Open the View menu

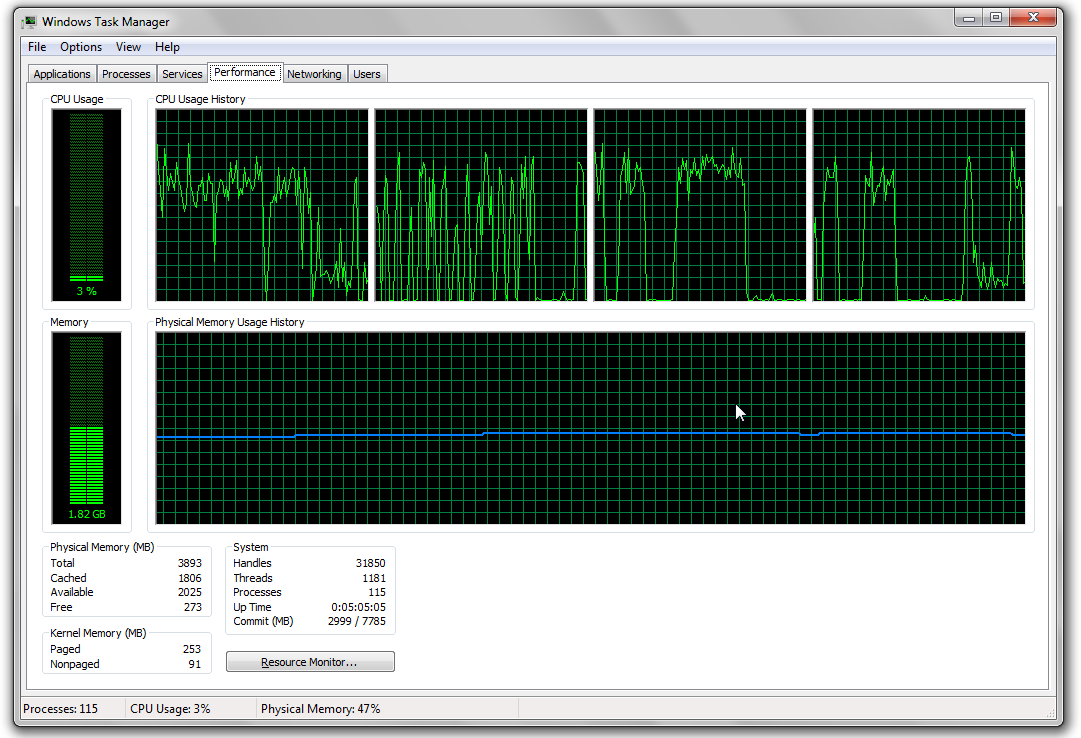128,47
